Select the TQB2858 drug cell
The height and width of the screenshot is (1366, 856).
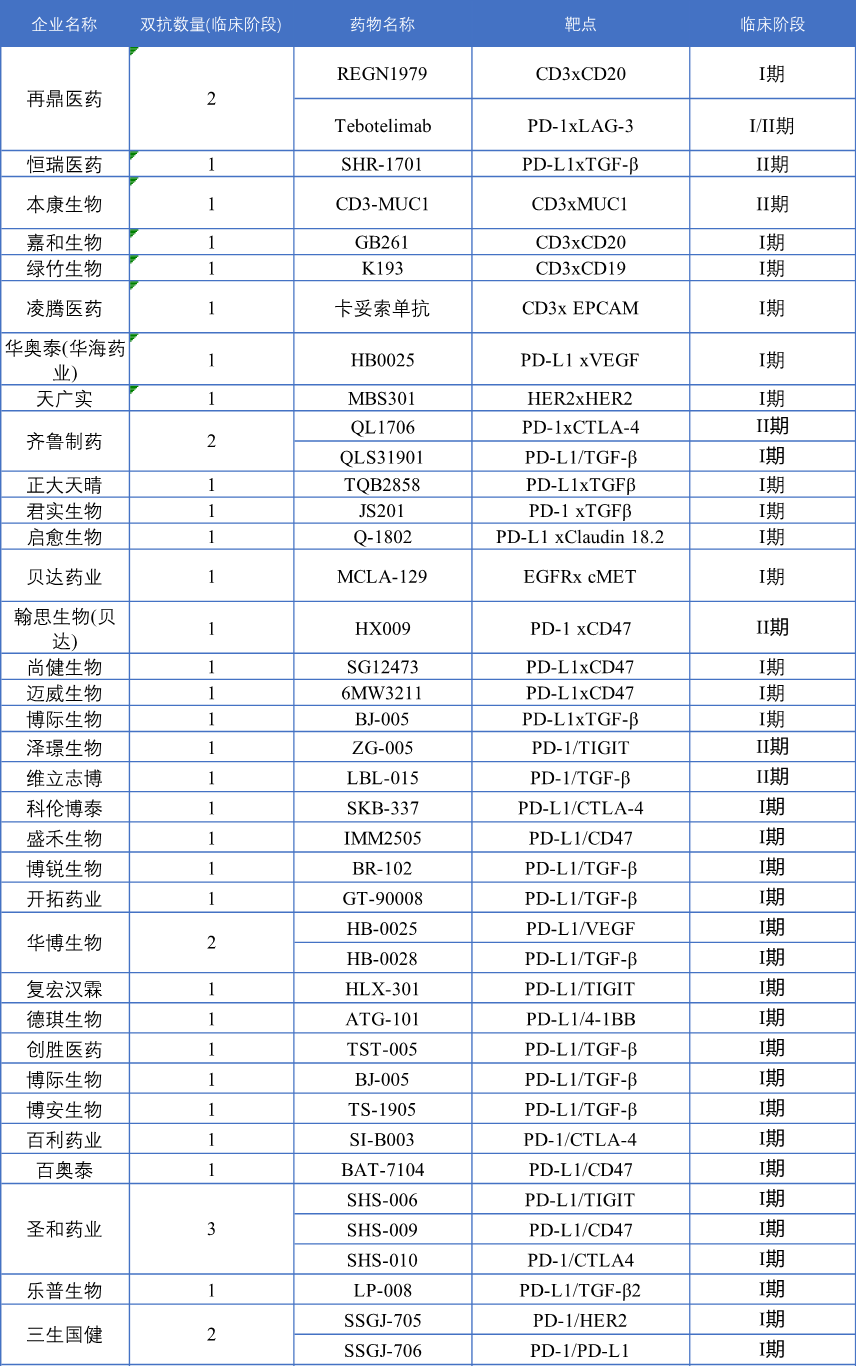383,484
